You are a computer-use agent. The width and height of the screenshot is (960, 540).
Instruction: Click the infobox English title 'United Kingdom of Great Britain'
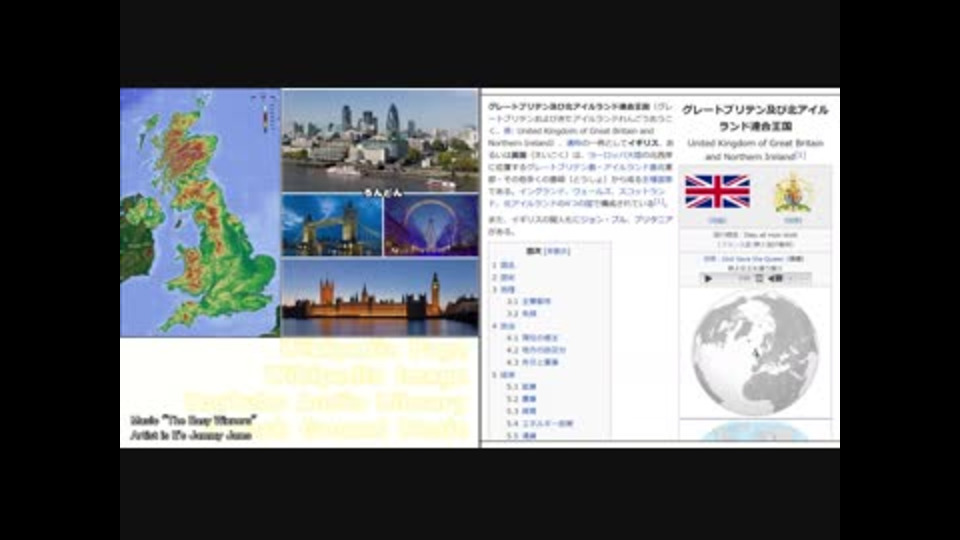pos(755,143)
